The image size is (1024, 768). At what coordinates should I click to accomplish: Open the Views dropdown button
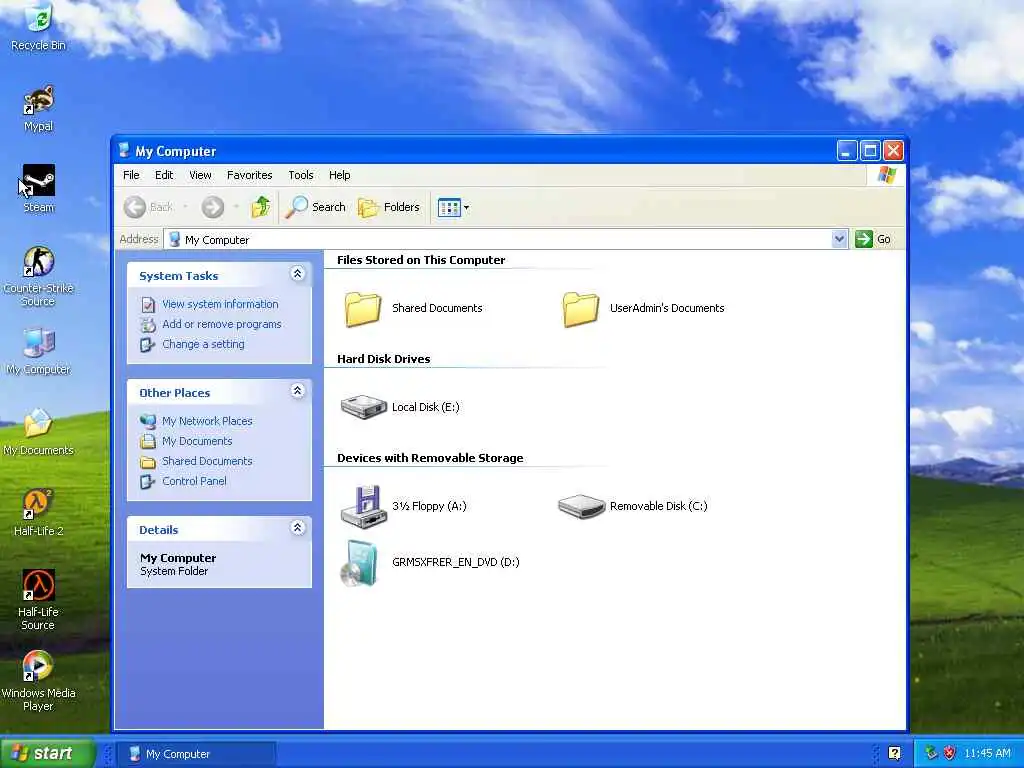pos(453,208)
